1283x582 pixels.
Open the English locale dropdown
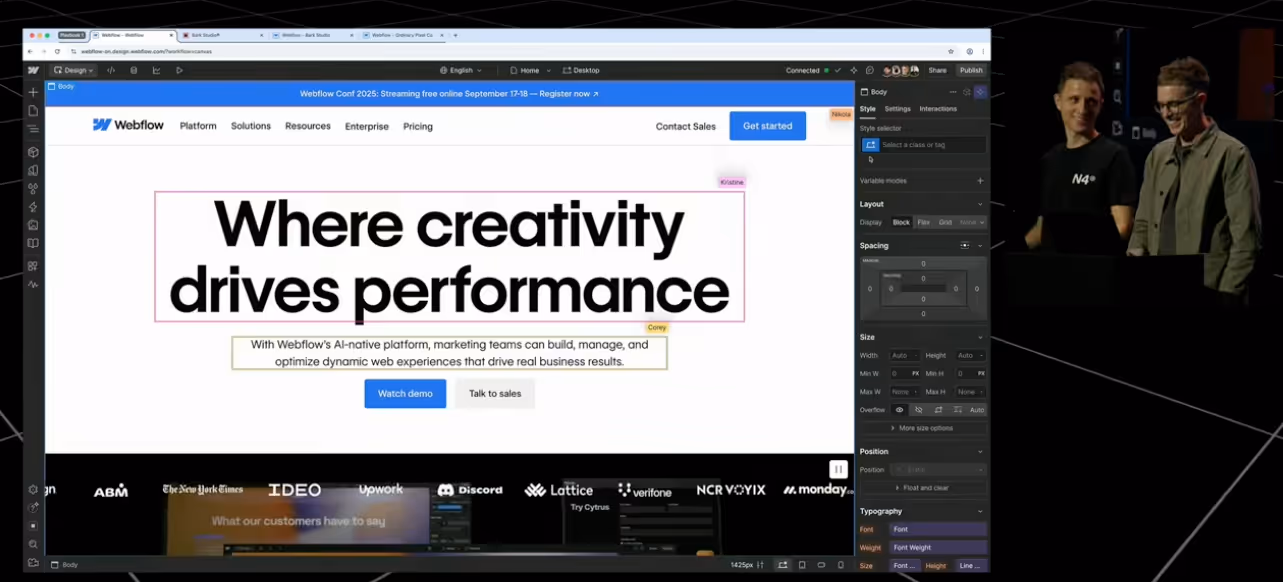coord(460,70)
